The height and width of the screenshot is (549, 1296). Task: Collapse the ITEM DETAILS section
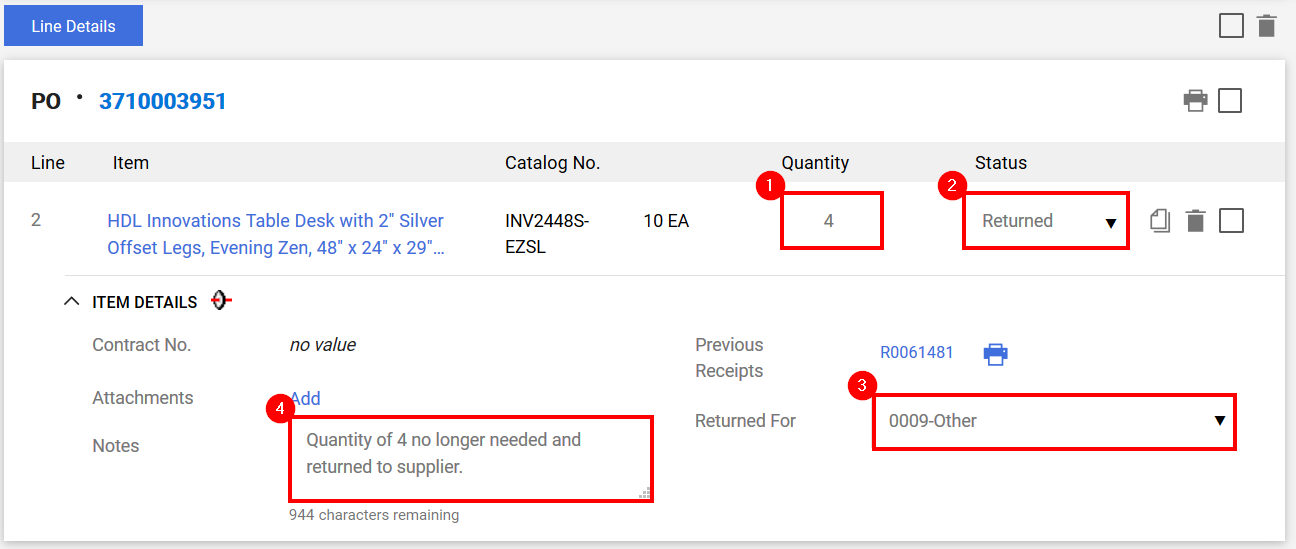[x=71, y=301]
